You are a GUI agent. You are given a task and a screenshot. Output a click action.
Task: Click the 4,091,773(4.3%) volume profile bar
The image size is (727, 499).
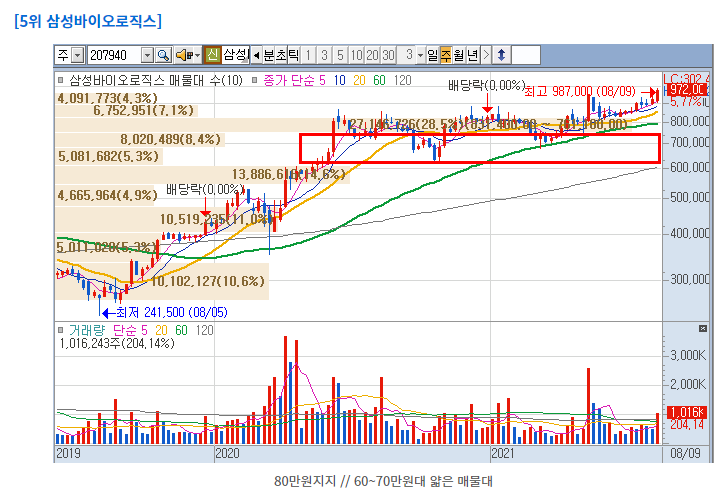pyautogui.click(x=107, y=98)
